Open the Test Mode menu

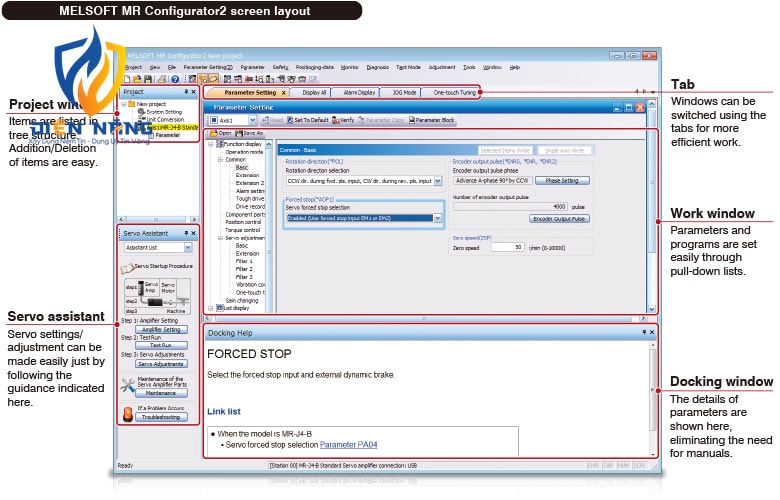(x=408, y=67)
